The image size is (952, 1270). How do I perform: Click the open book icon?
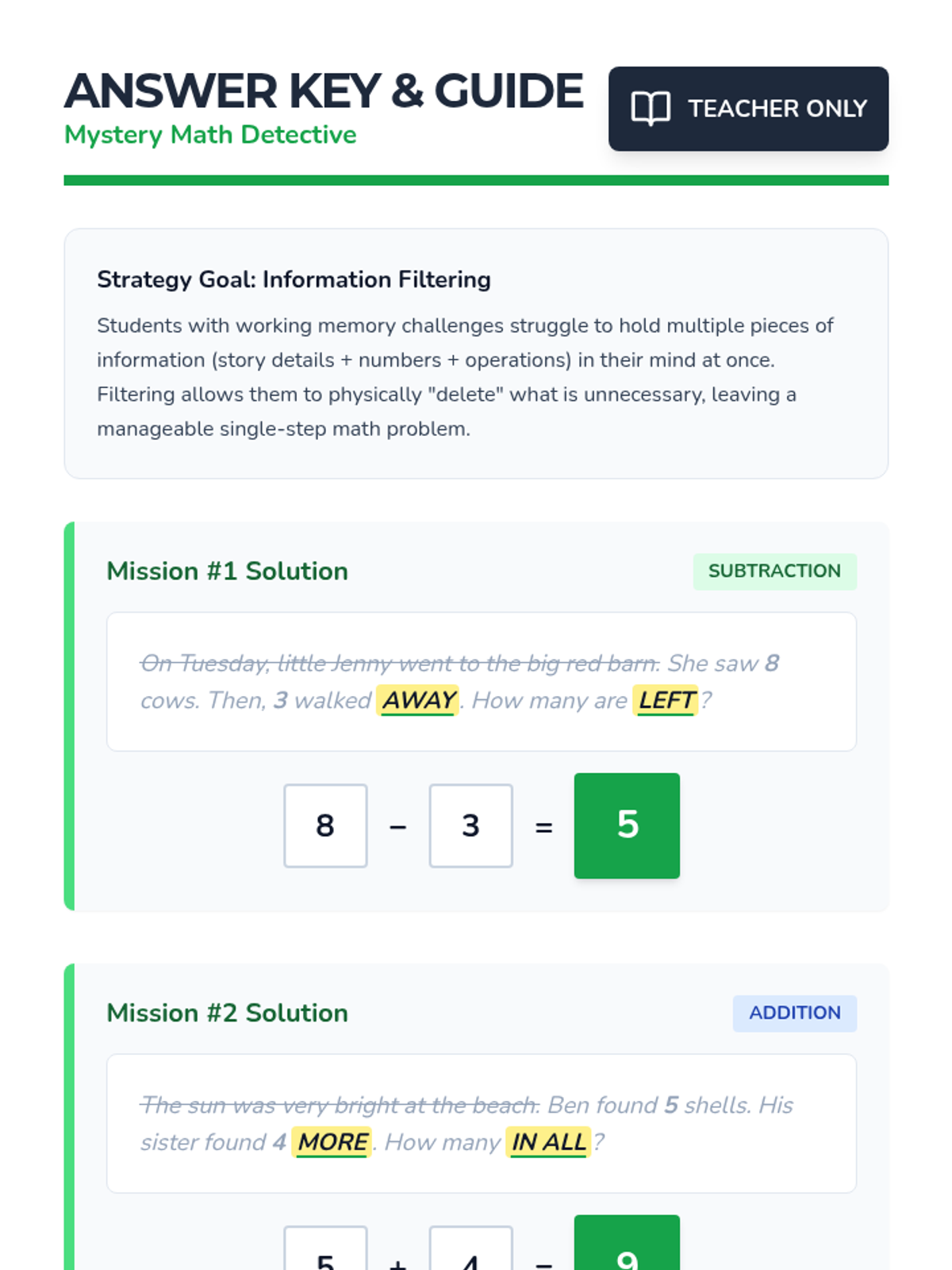tap(651, 108)
